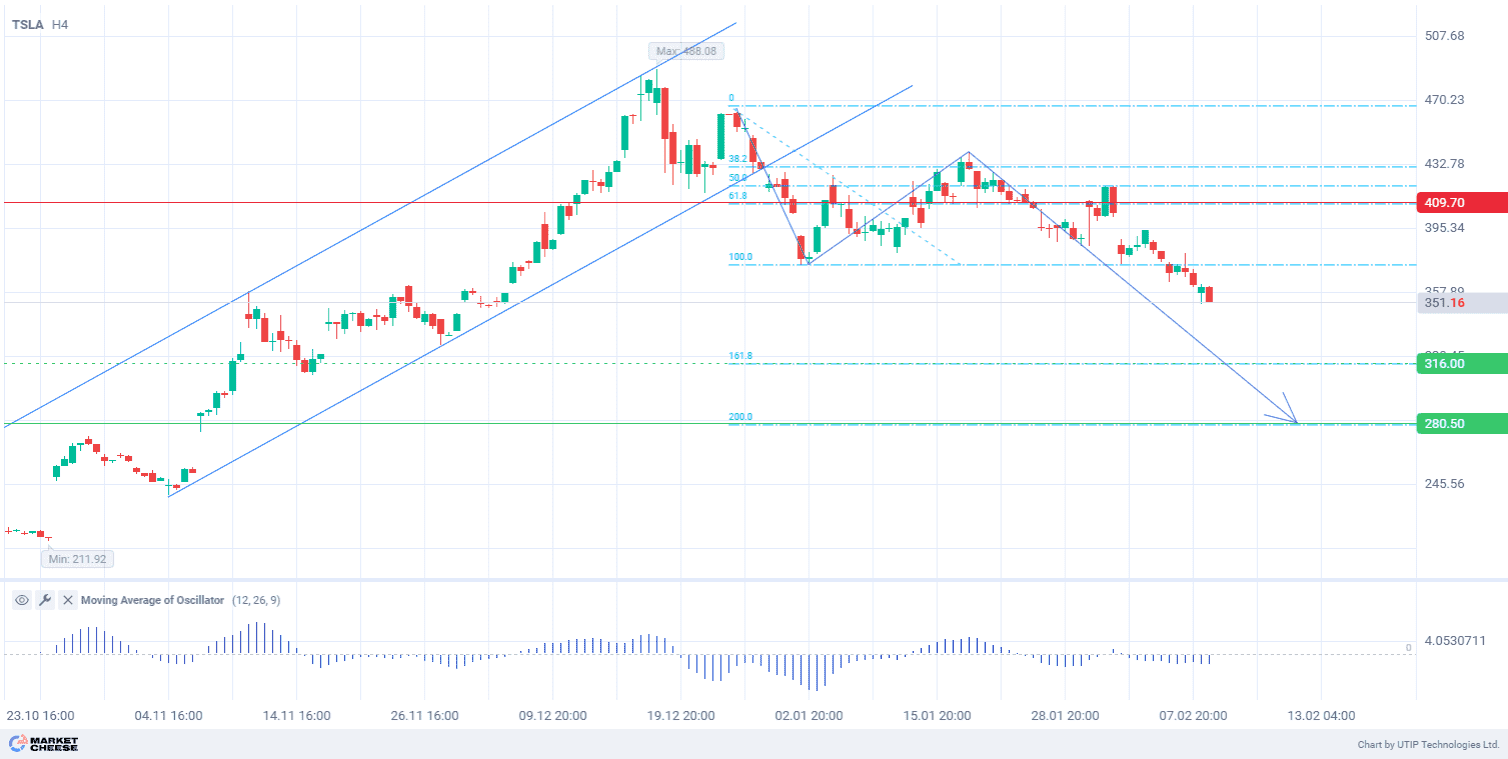1508x759 pixels.
Task: Click the 26.11 16:00 date label
Action: click(424, 716)
